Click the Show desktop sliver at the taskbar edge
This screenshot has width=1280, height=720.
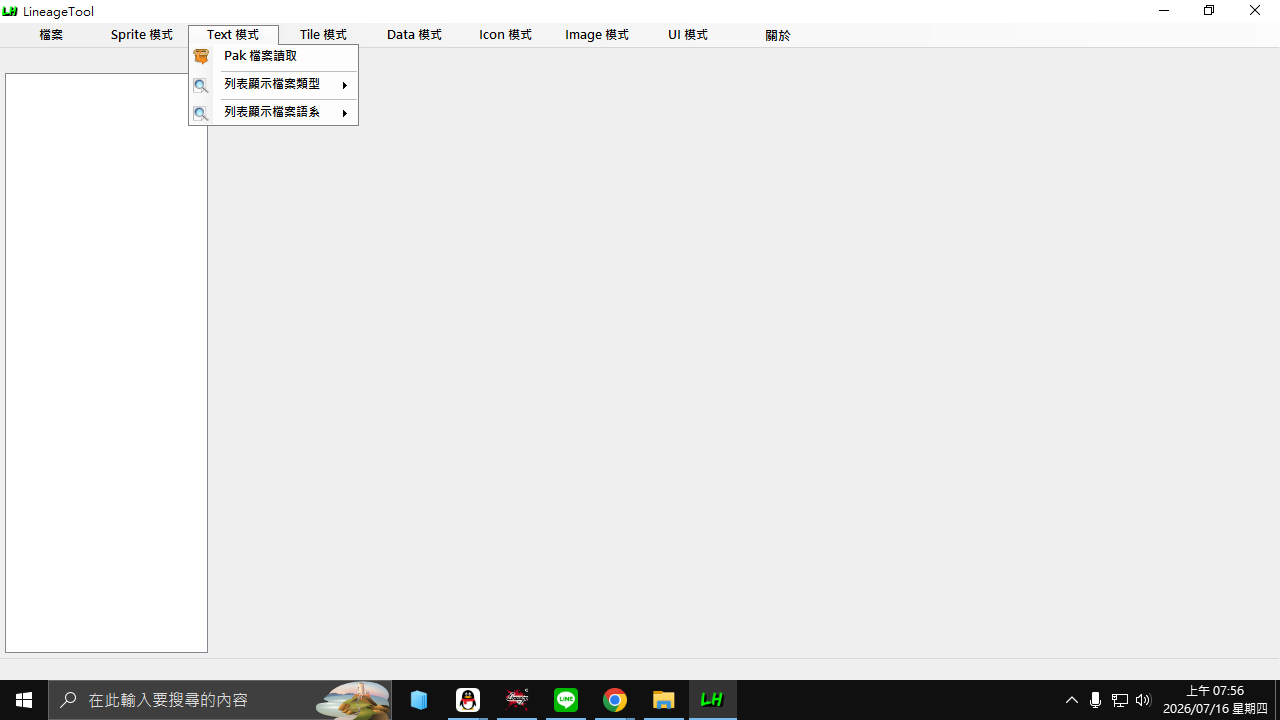(x=1277, y=700)
